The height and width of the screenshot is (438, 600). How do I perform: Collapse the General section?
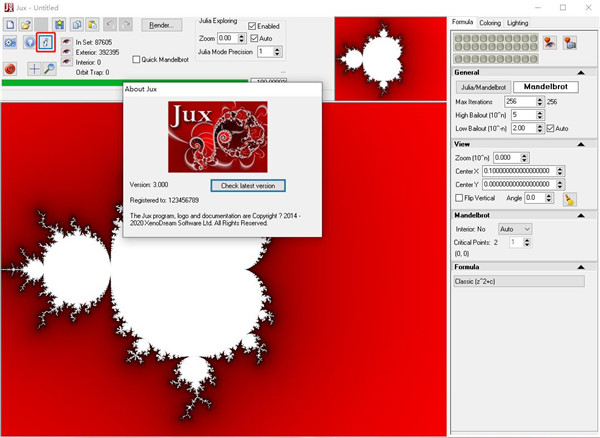tap(581, 72)
